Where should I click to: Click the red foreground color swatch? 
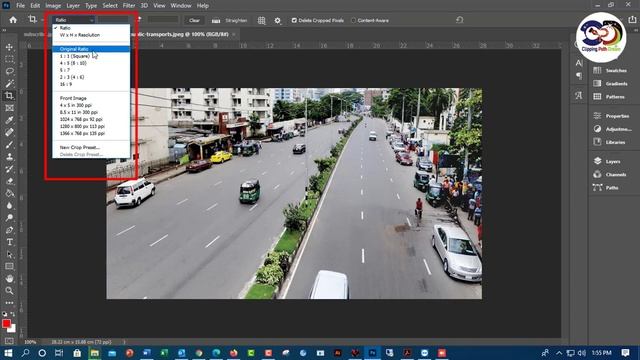coord(6,324)
